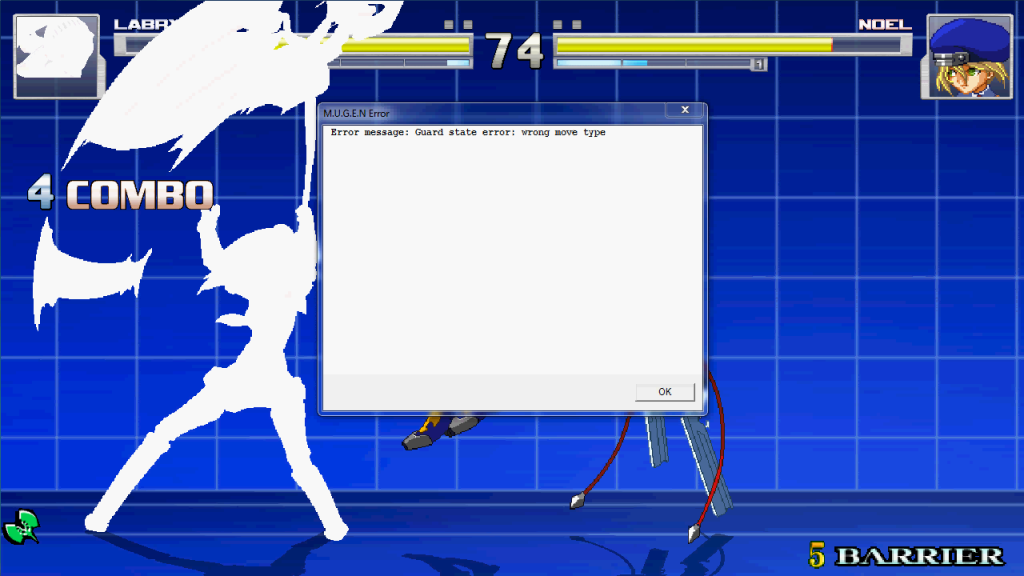The height and width of the screenshot is (576, 1024).
Task: Click the 4 COMBO counter text
Action: 121,193
